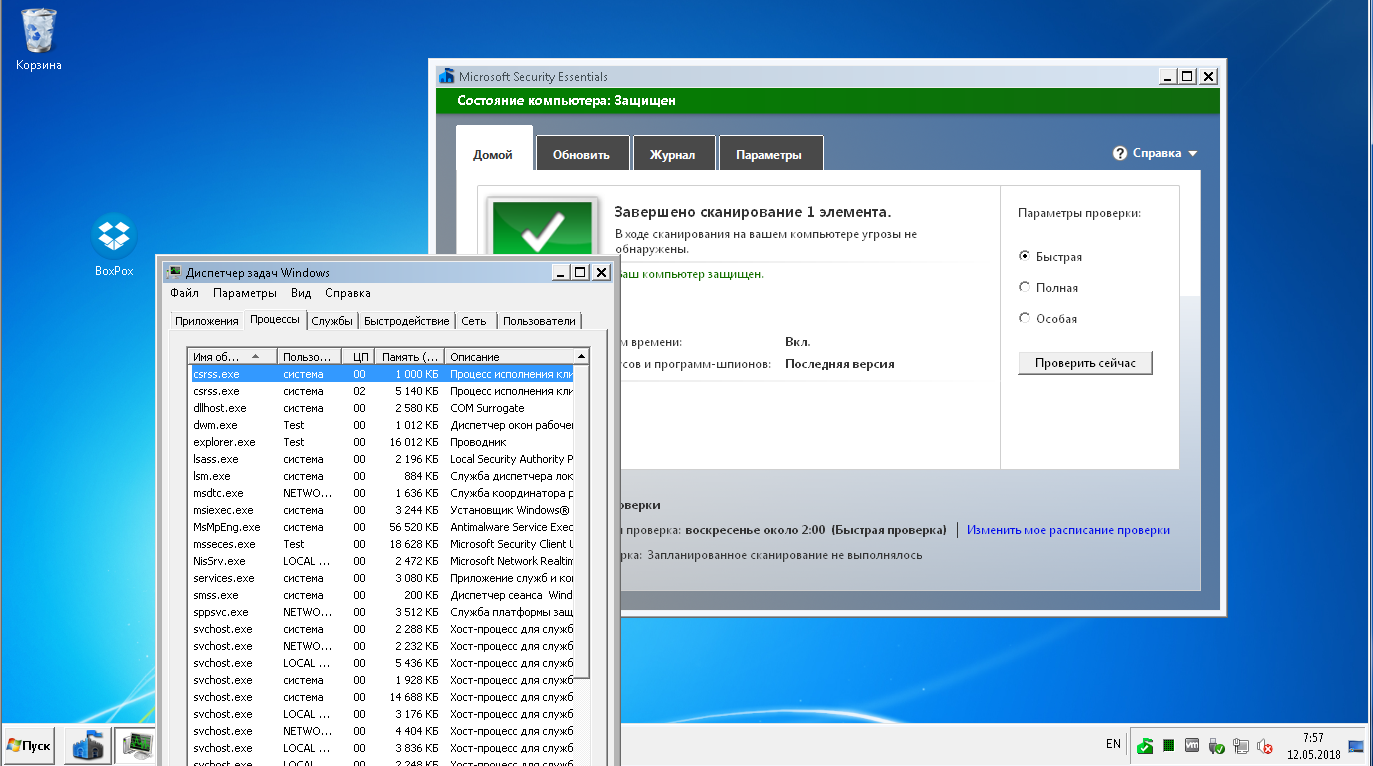The image size is (1373, 766).
Task: Click the Task Manager taskbar button
Action: point(136,746)
